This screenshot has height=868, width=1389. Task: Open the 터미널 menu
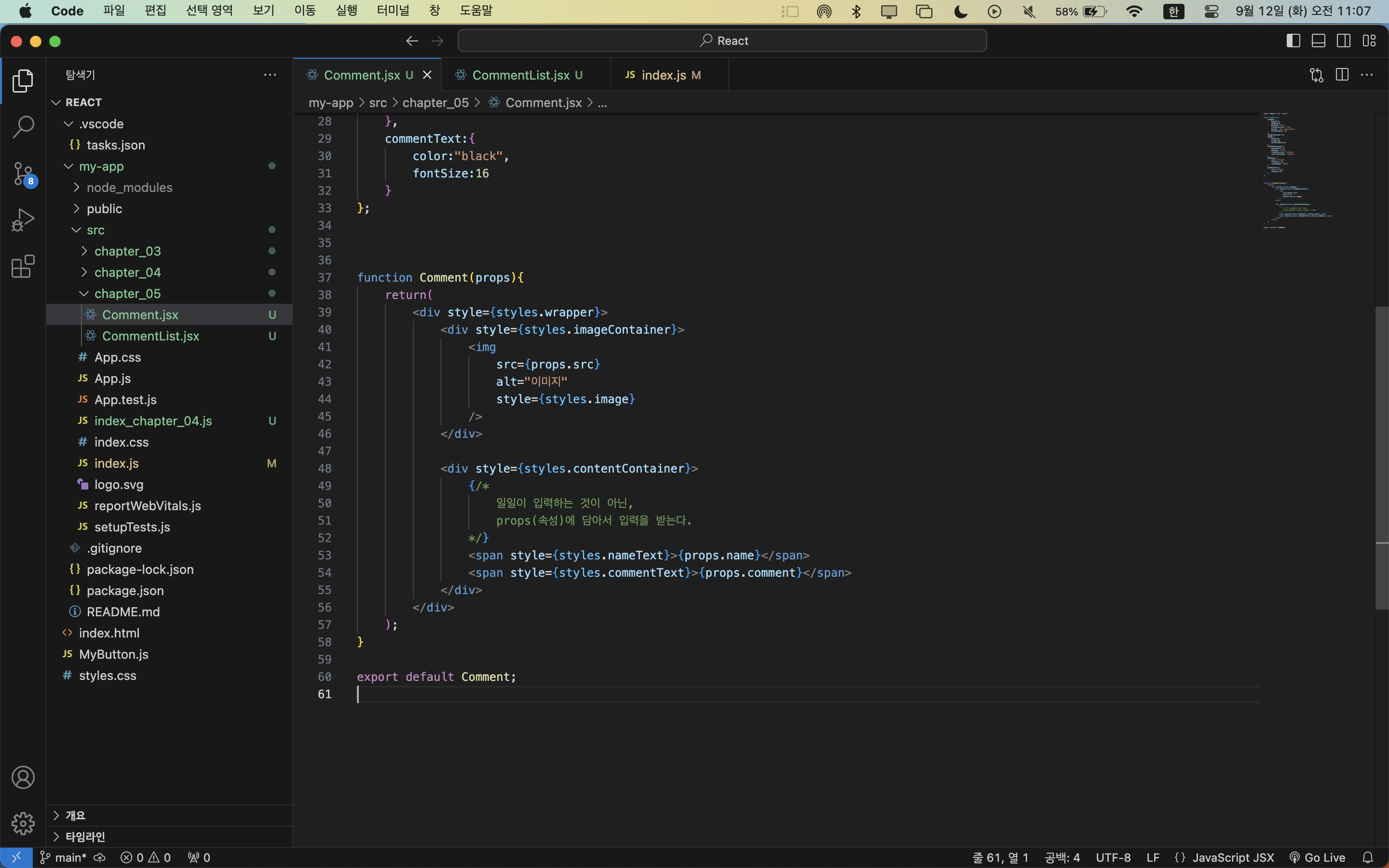coord(393,11)
